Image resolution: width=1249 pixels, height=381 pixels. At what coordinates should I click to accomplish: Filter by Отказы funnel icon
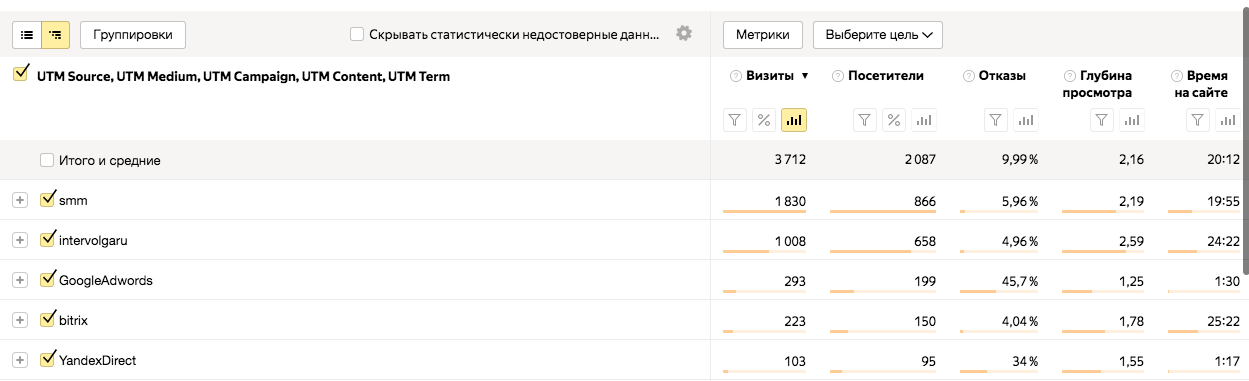pos(996,120)
